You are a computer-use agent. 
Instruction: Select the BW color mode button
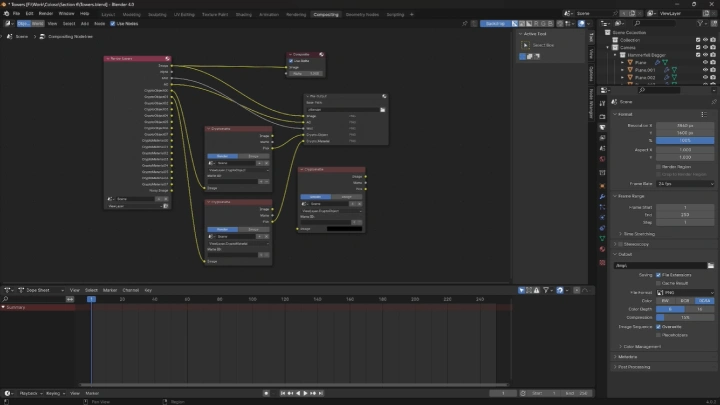click(665, 301)
